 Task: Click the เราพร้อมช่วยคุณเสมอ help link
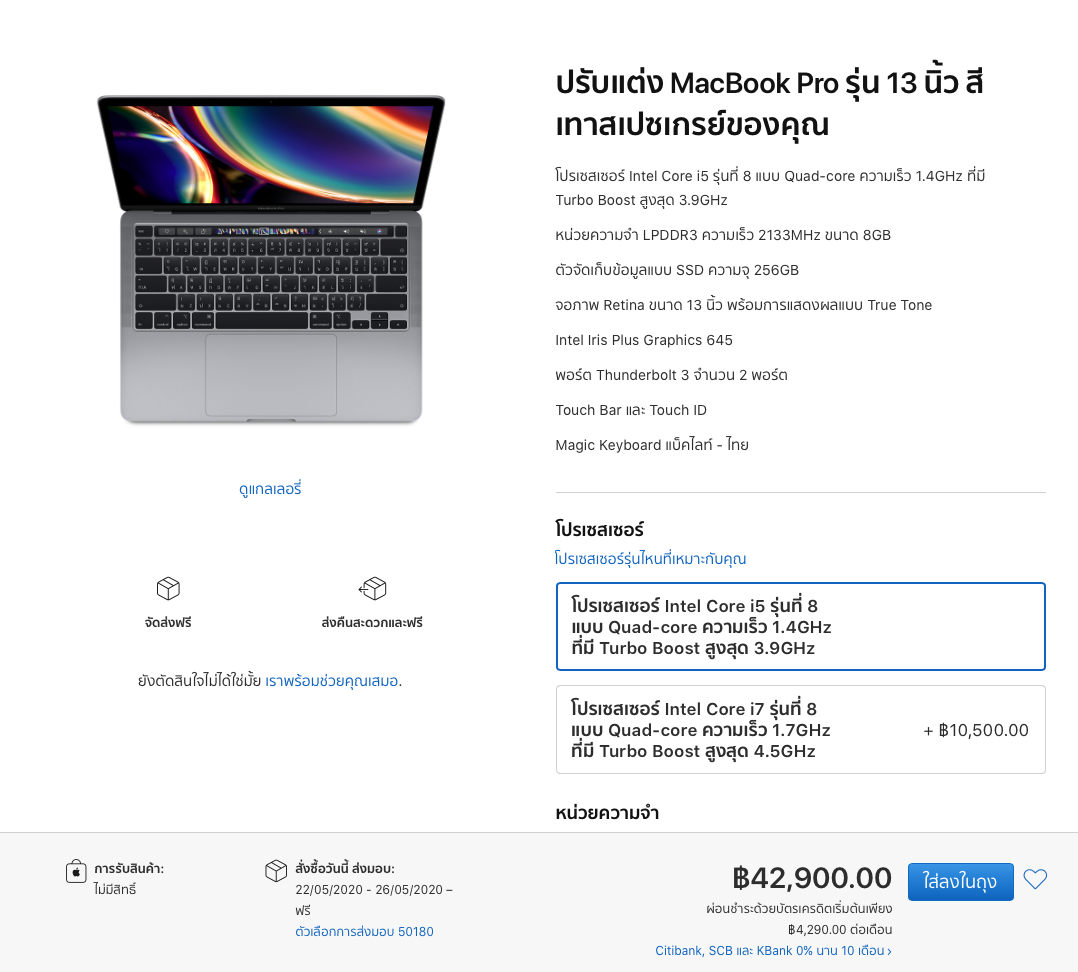point(333,681)
